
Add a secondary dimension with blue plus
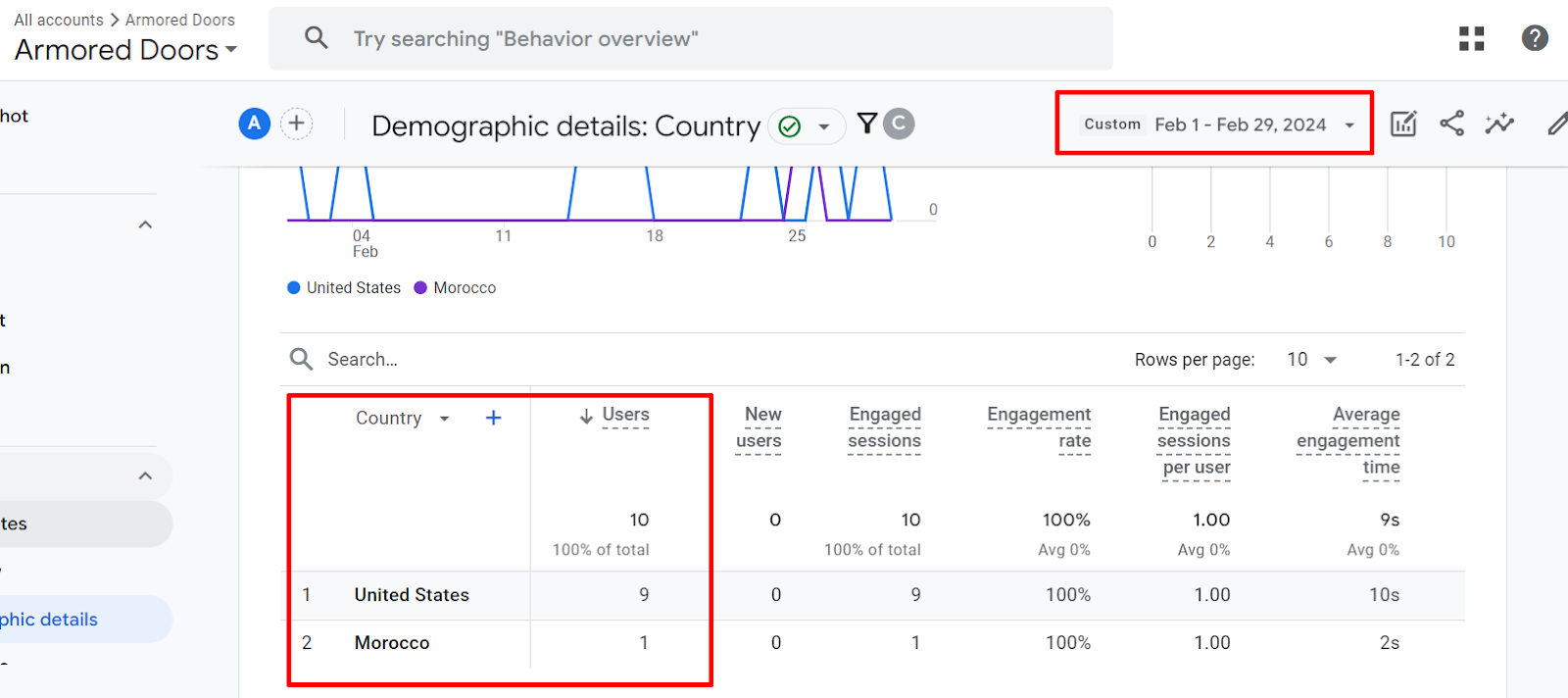coord(493,419)
